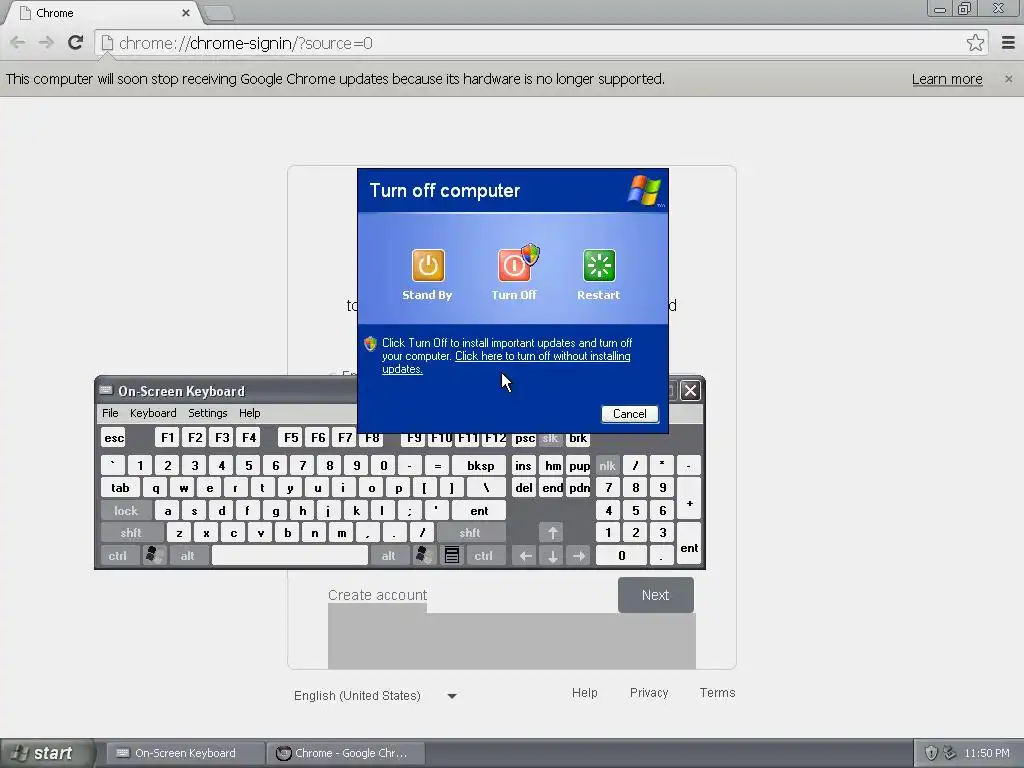Open the Learn more link in the infobar
The image size is (1024, 768).
(x=947, y=79)
